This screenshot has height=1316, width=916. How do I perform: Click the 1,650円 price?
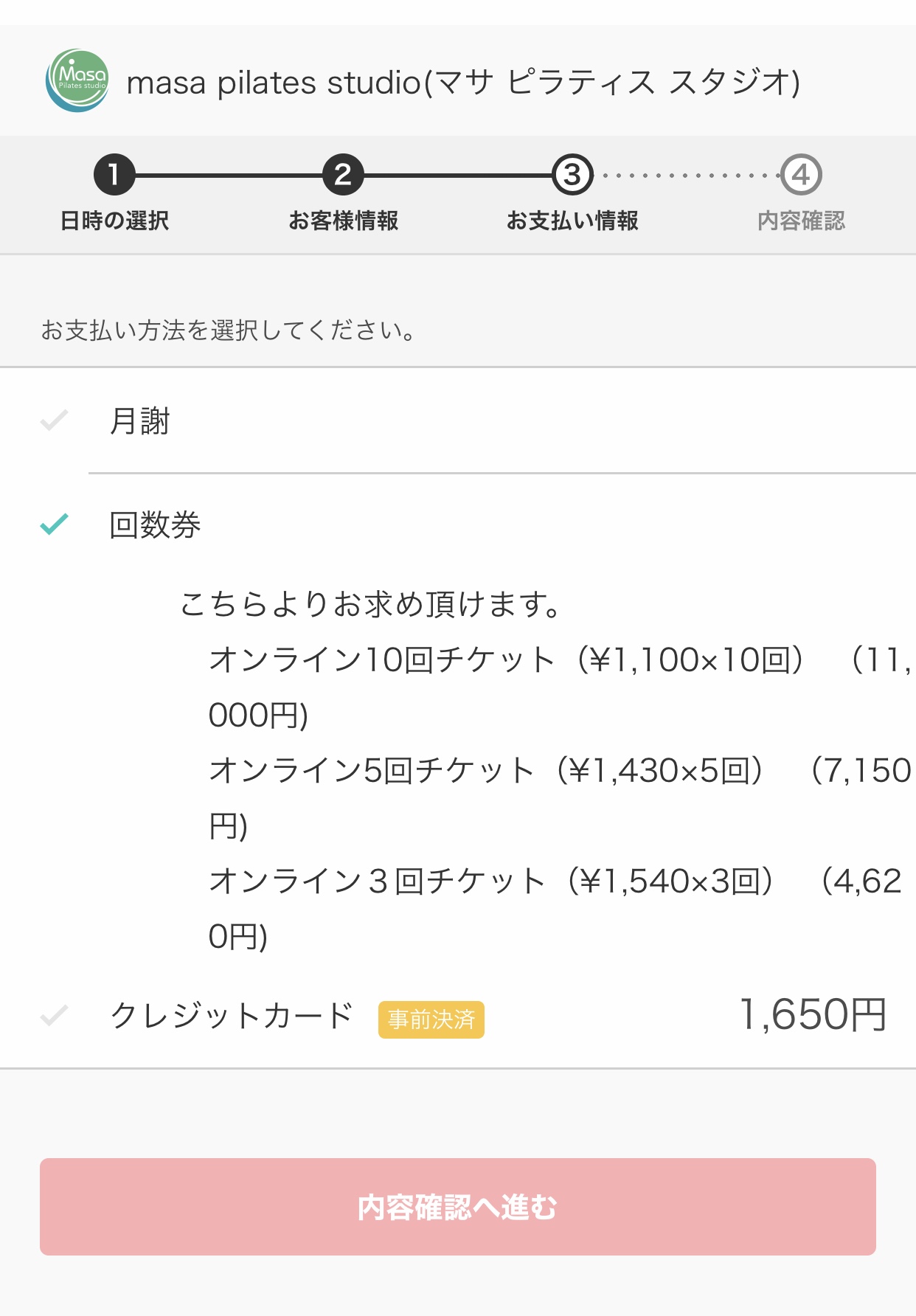click(x=812, y=1015)
